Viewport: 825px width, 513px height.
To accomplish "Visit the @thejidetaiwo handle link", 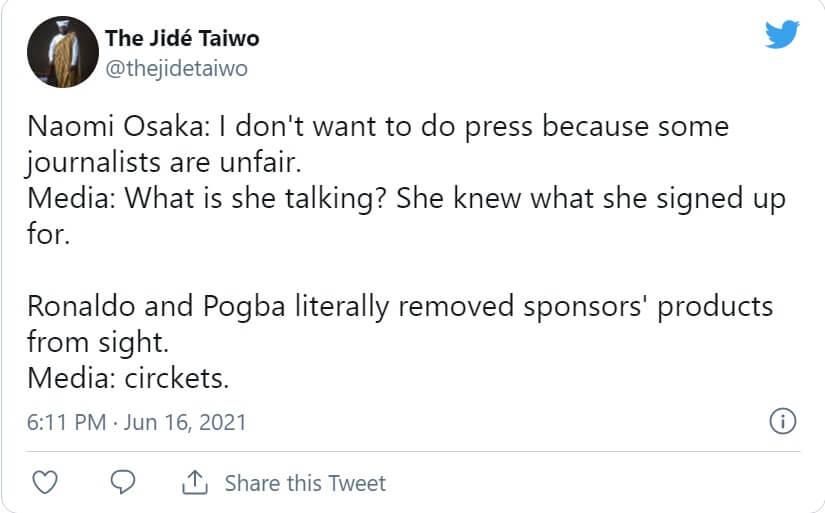I will tap(176, 68).
